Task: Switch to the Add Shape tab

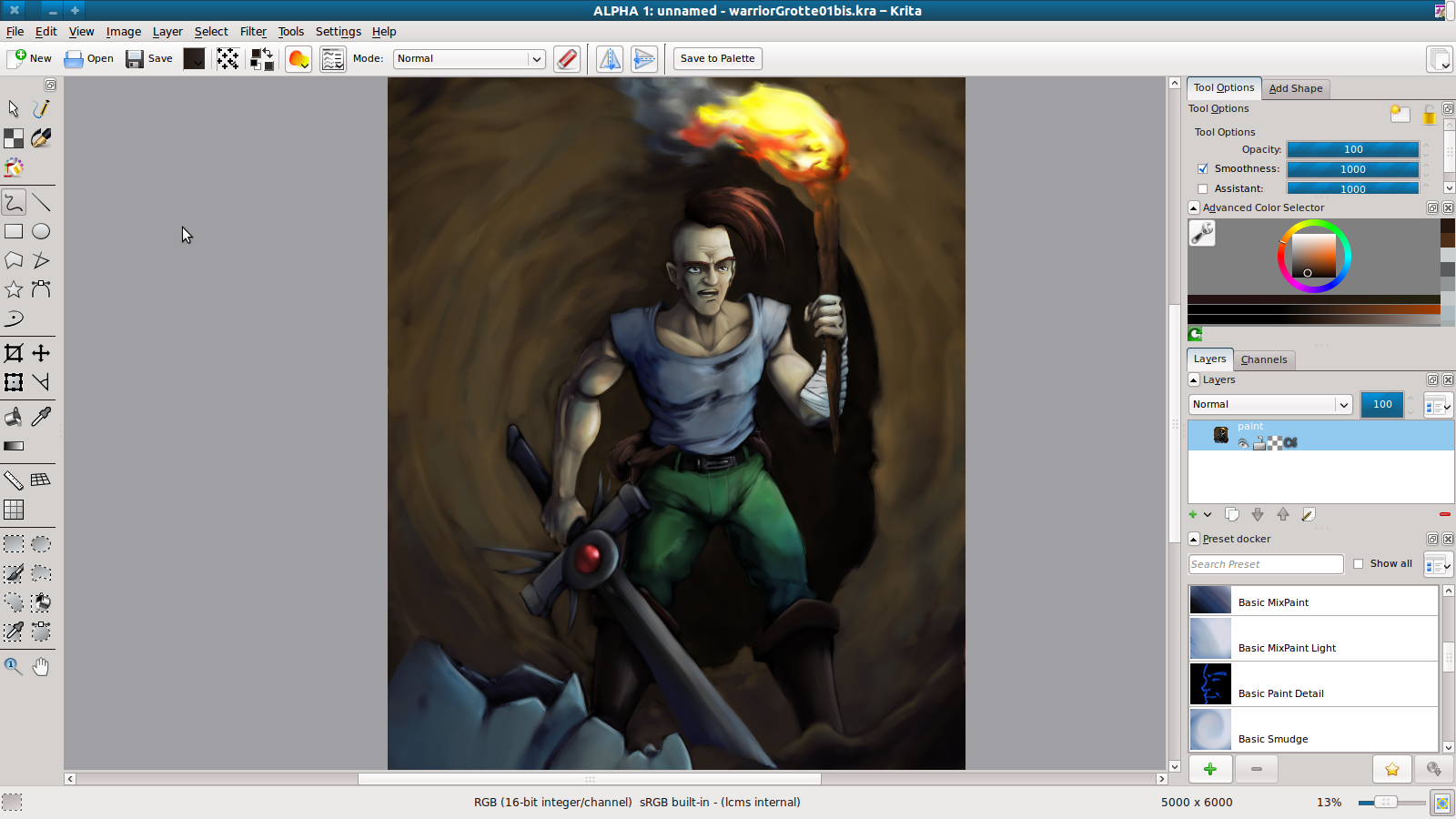Action: pyautogui.click(x=1296, y=89)
